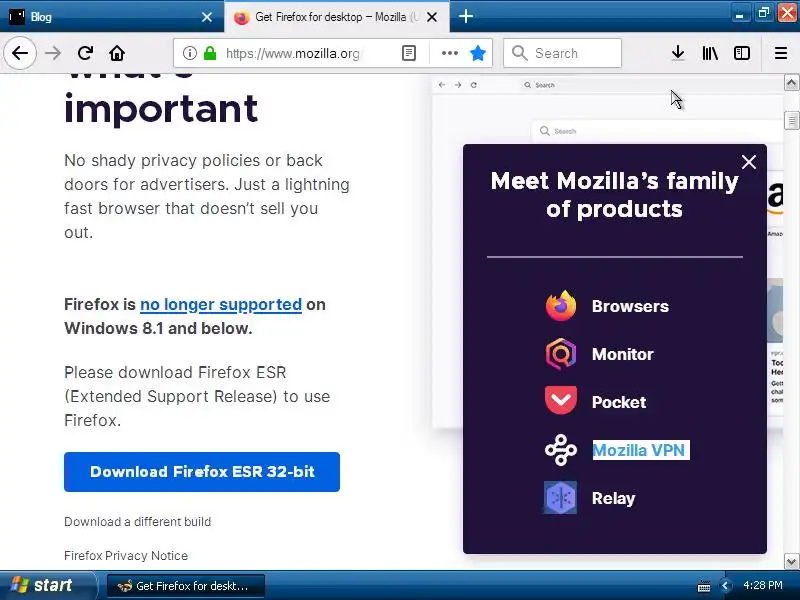Image resolution: width=800 pixels, height=600 pixels.
Task: Click the Monitor product icon
Action: tap(561, 354)
